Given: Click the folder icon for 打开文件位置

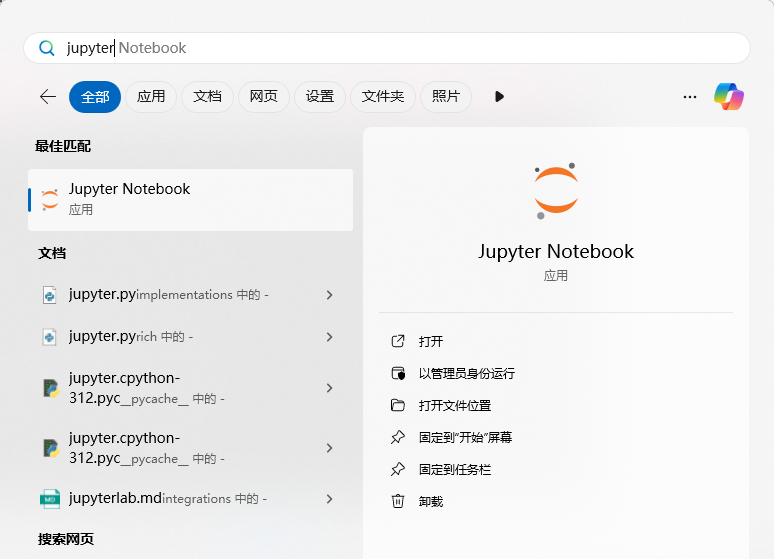Looking at the screenshot, I should tap(398, 405).
